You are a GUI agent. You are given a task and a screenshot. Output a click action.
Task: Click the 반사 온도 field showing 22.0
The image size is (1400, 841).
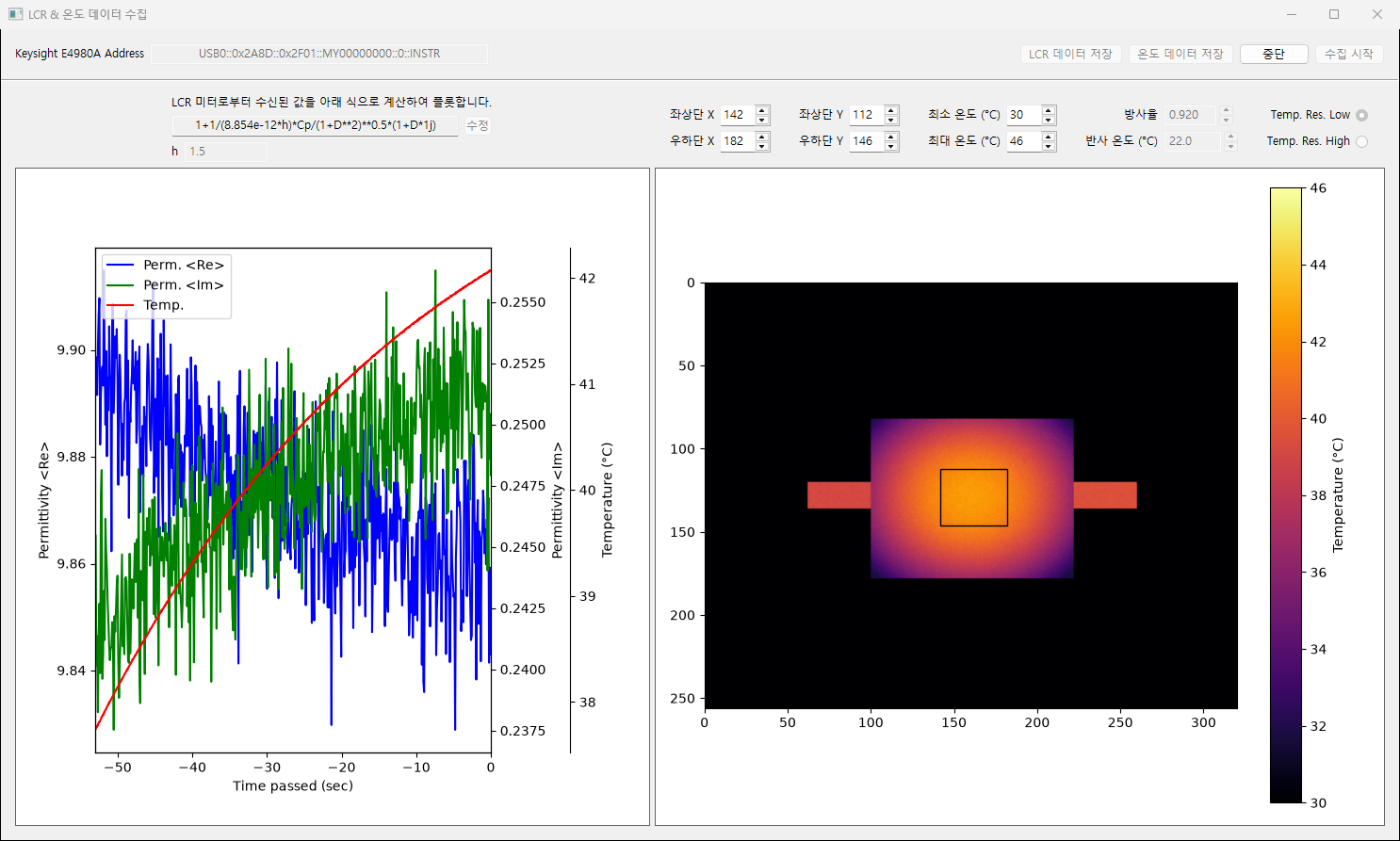[1194, 141]
